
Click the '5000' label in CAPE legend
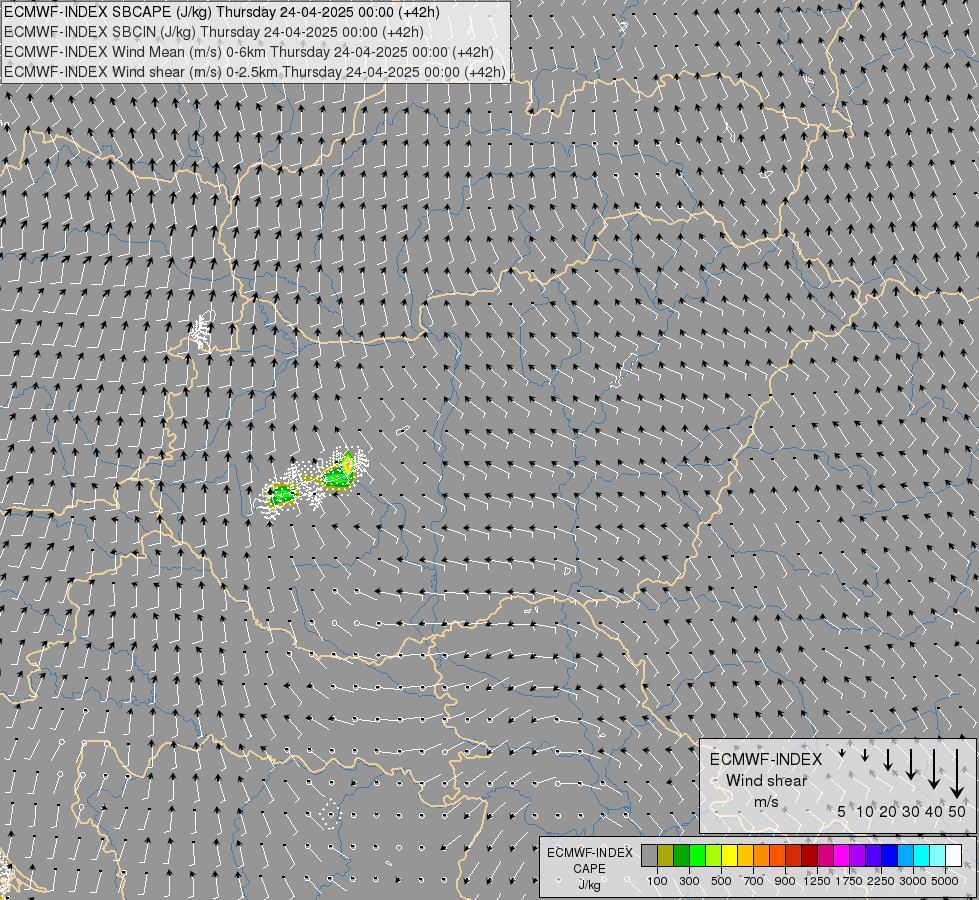pyautogui.click(x=945, y=881)
